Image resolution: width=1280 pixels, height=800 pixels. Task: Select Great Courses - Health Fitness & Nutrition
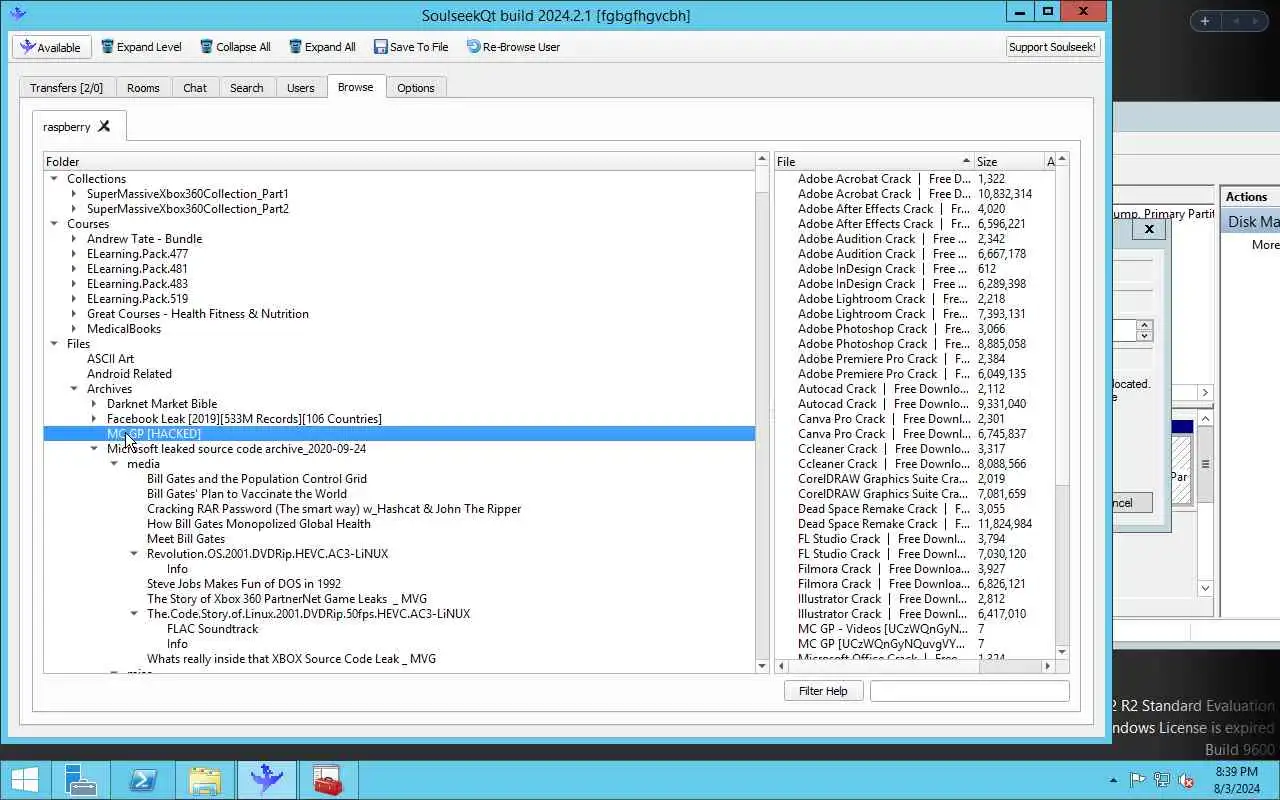tap(198, 314)
